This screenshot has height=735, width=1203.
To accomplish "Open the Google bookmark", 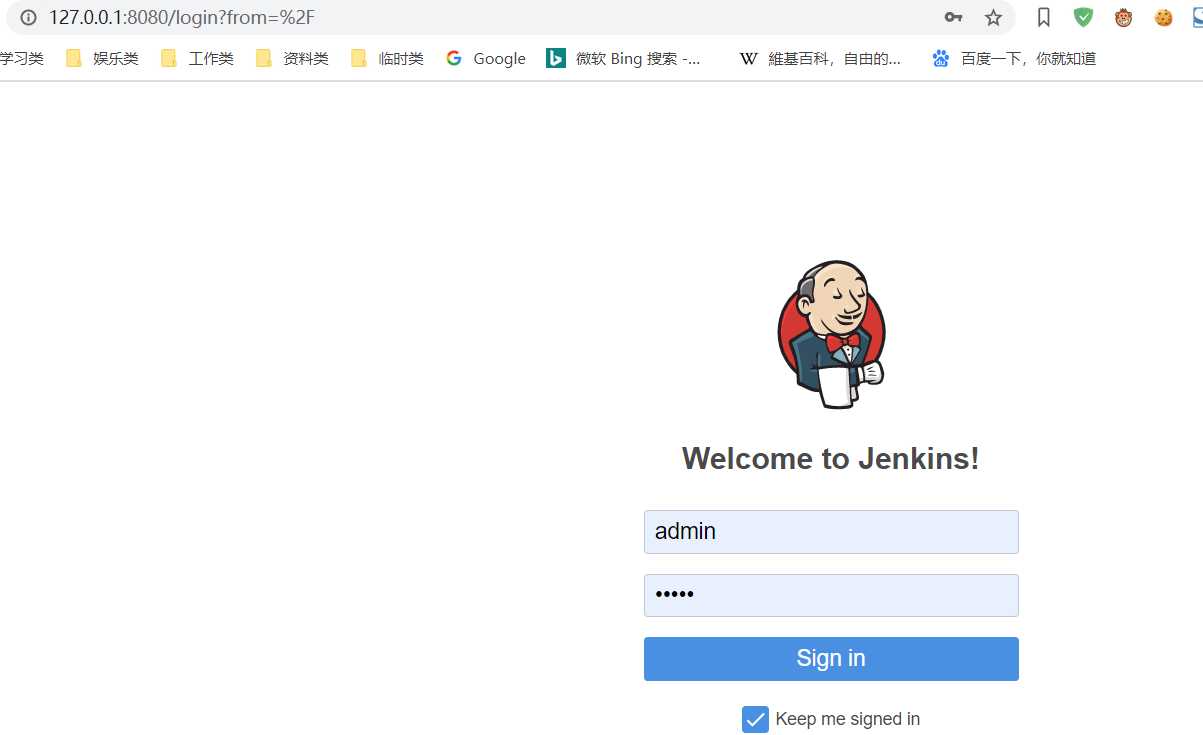I will [x=486, y=59].
